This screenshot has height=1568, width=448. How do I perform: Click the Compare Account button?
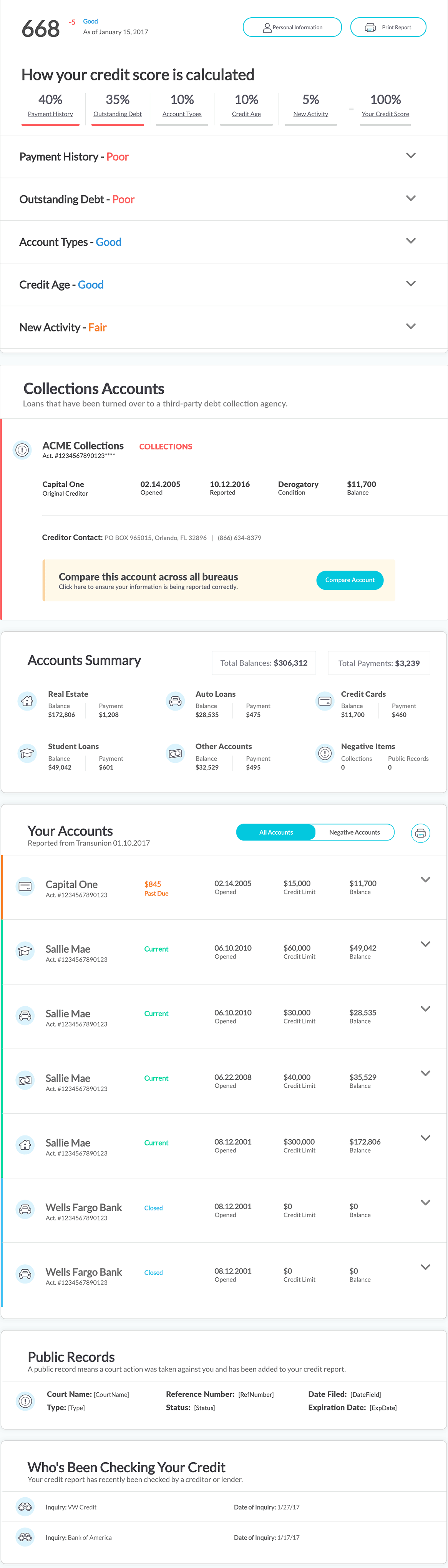tap(350, 580)
